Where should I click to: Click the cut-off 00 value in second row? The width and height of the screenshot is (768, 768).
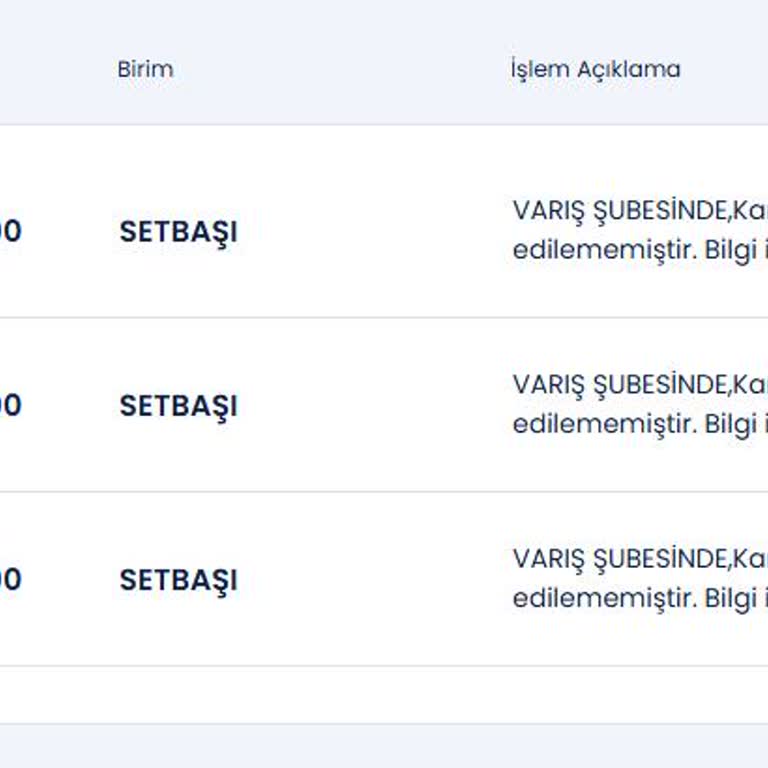[10, 405]
